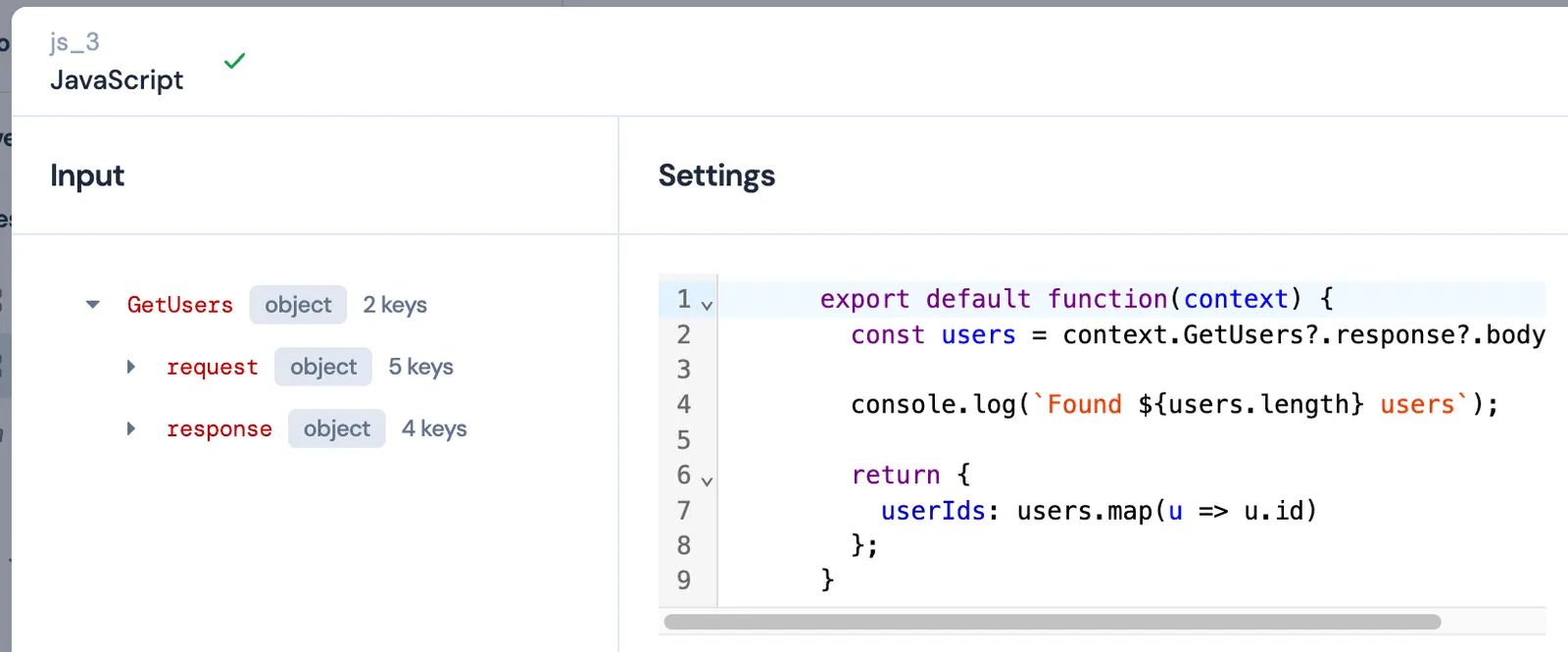The width and height of the screenshot is (1568, 652).
Task: Click the Input panel heading
Action: click(87, 176)
